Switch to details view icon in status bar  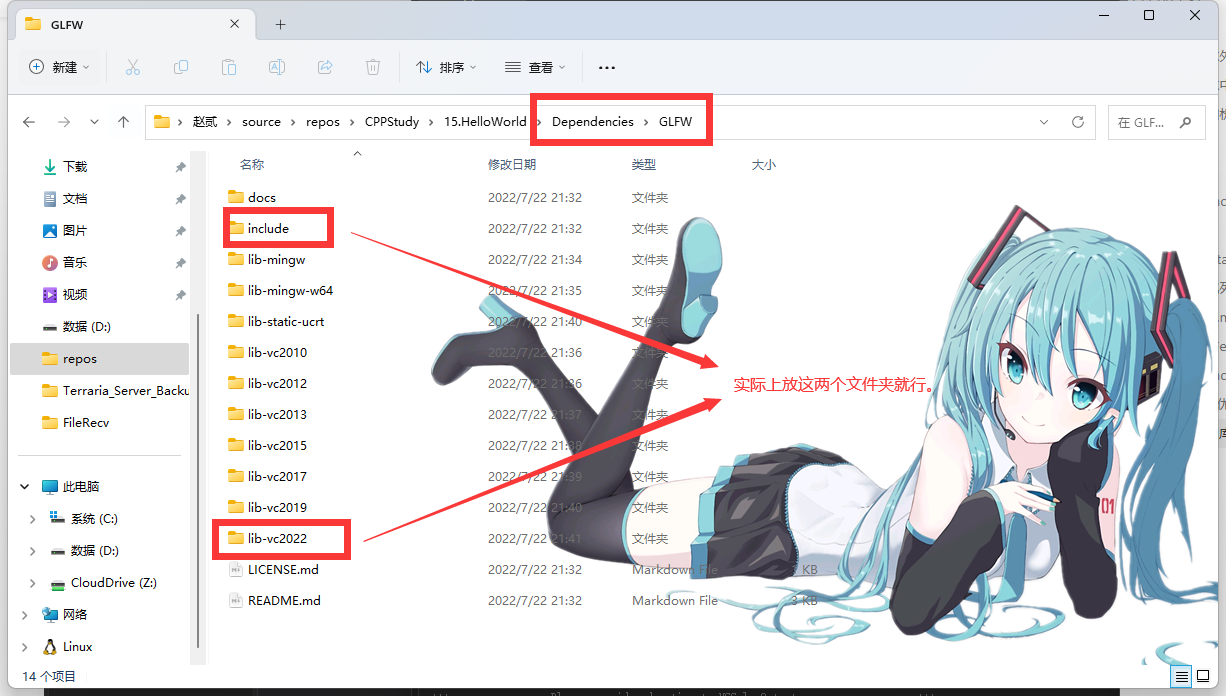1181,677
